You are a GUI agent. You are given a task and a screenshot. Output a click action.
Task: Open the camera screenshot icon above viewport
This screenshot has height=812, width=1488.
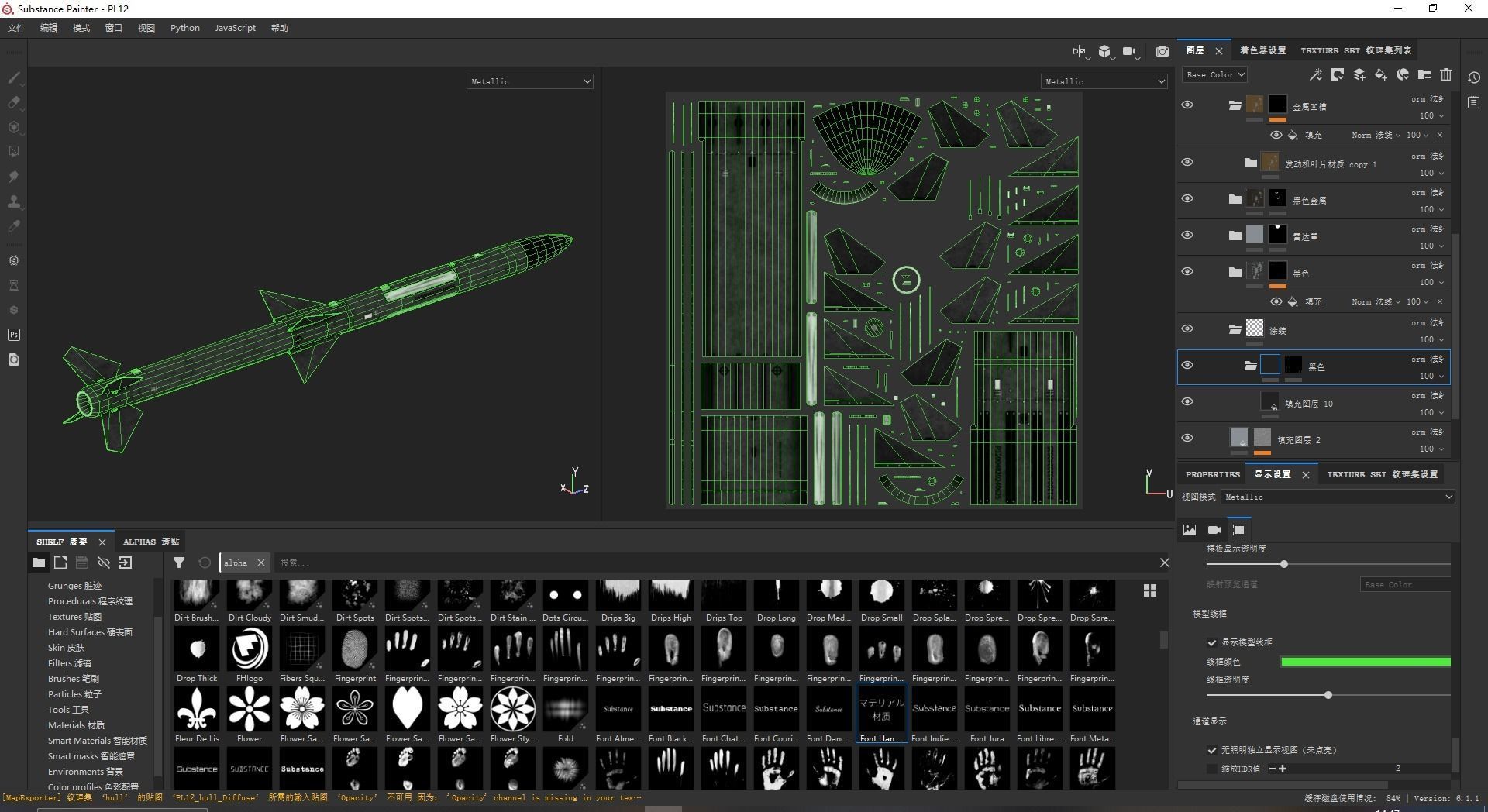(x=1162, y=51)
